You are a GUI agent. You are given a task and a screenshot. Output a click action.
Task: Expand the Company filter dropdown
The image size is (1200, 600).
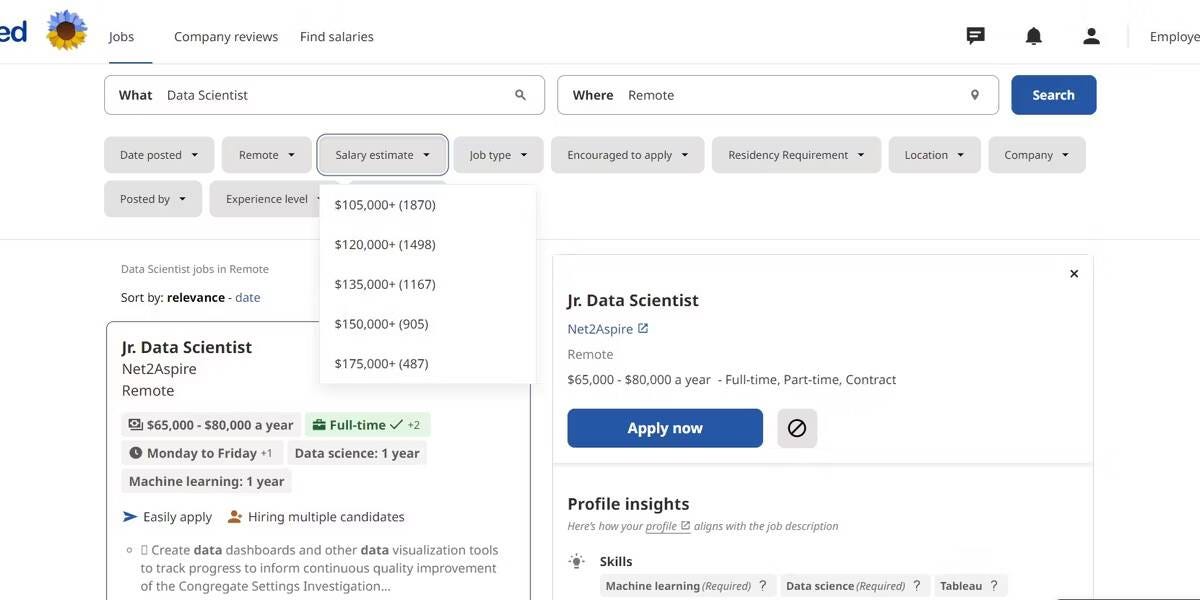[1036, 155]
